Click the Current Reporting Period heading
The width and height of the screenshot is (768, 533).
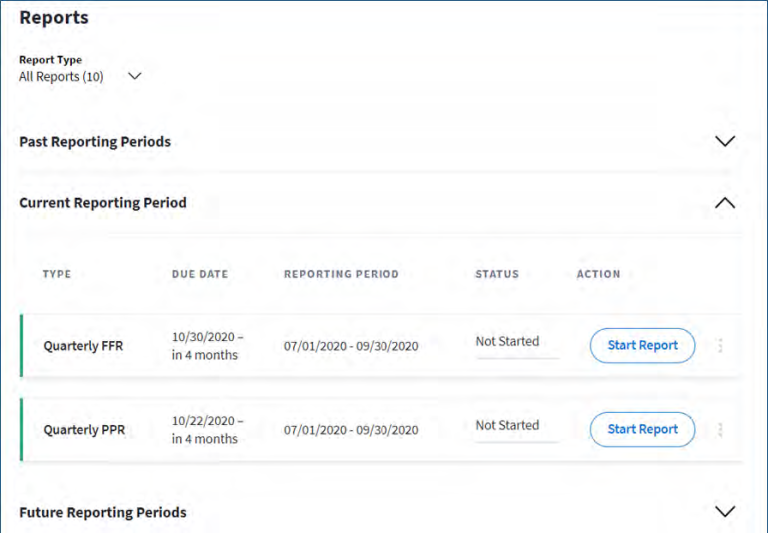[x=103, y=202]
